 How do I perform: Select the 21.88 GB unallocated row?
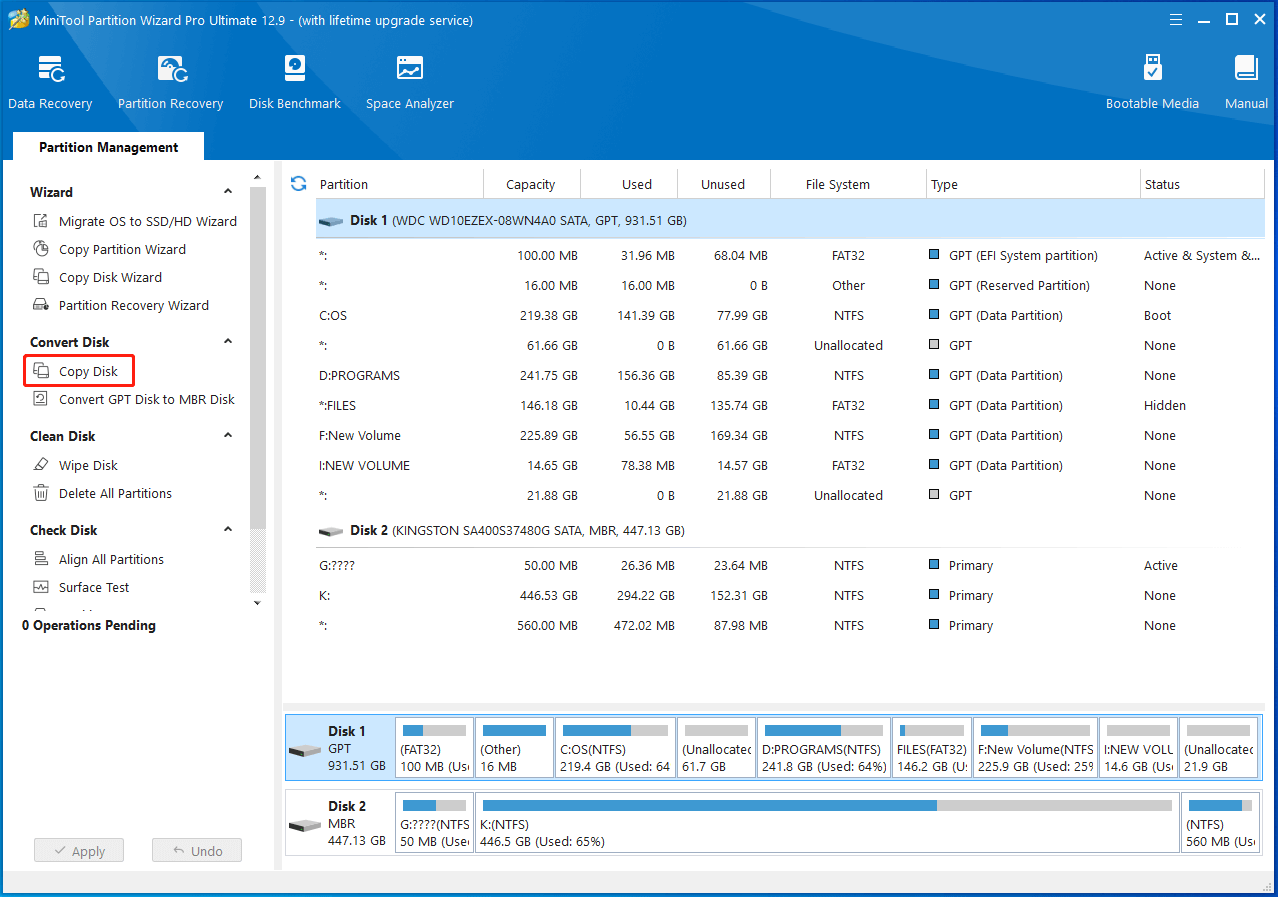pyautogui.click(x=790, y=495)
